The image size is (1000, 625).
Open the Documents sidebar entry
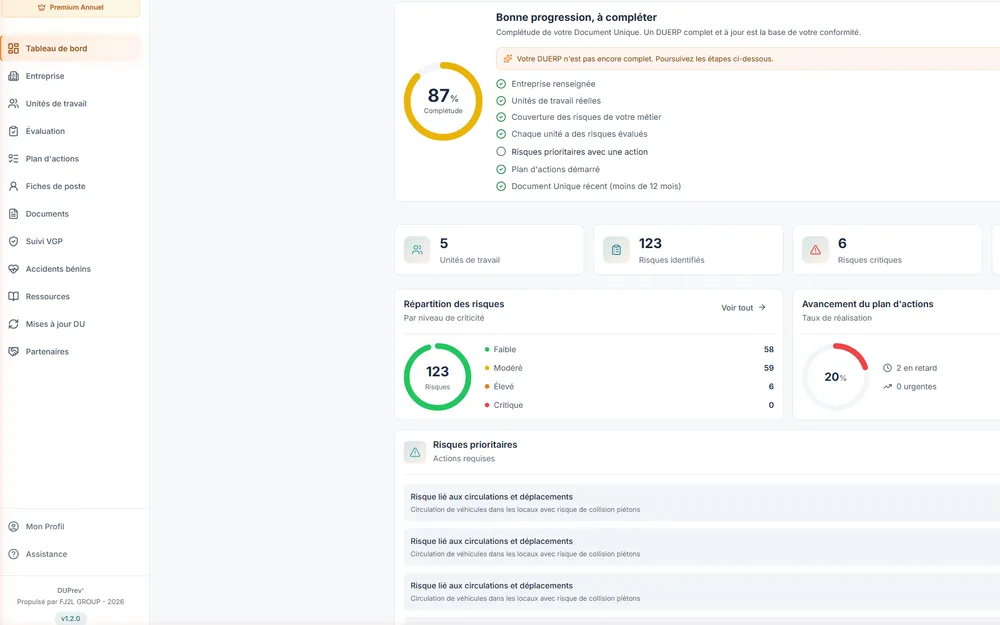[70, 214]
